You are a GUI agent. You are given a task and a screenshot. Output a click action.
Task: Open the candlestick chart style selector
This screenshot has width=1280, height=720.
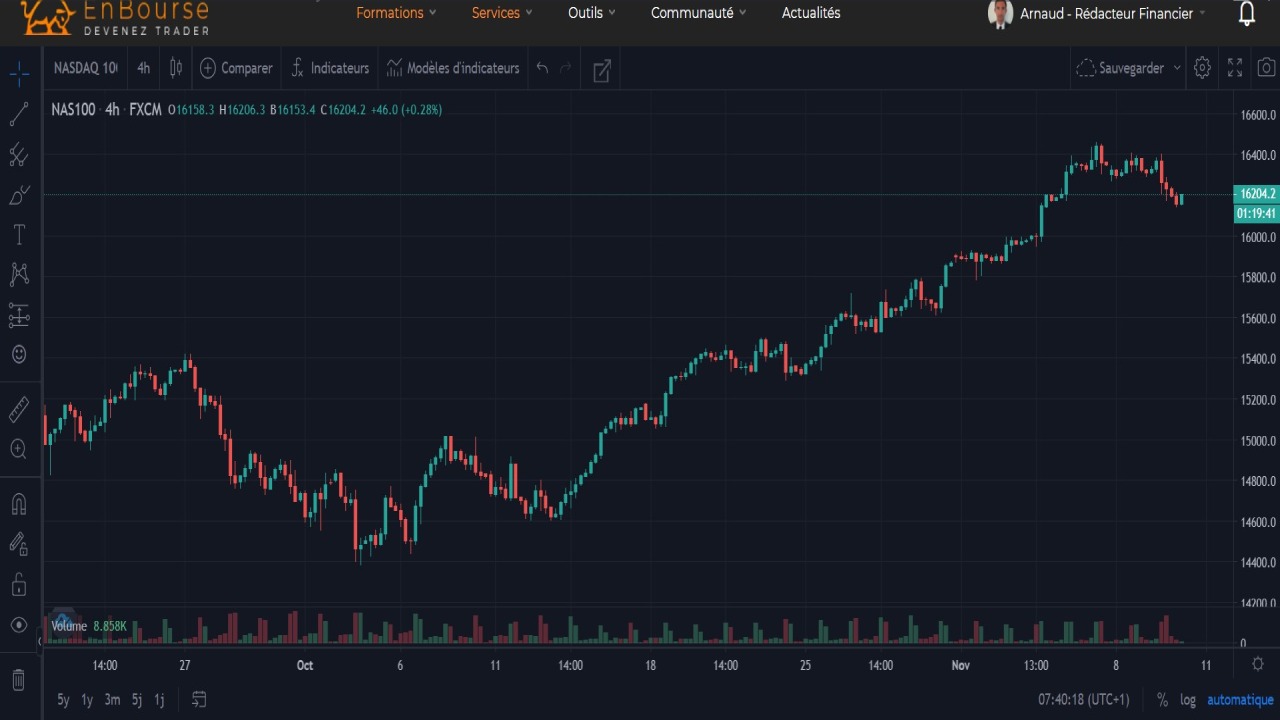176,68
